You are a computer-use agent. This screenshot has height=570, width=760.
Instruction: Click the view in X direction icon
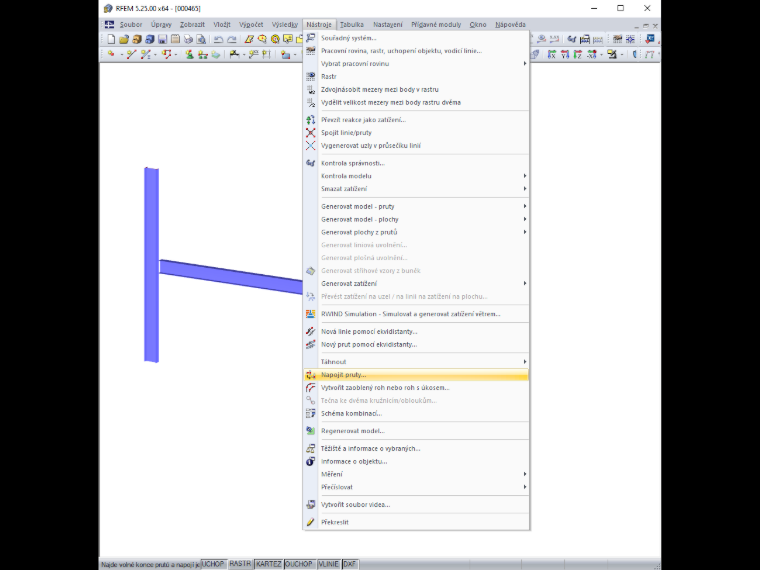tap(552, 54)
